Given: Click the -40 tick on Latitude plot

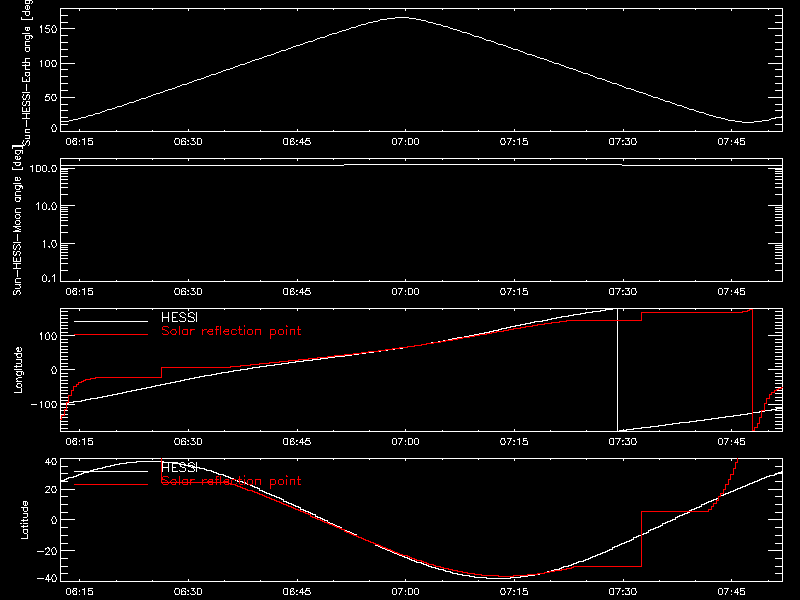Looking at the screenshot, I should 47,579.
